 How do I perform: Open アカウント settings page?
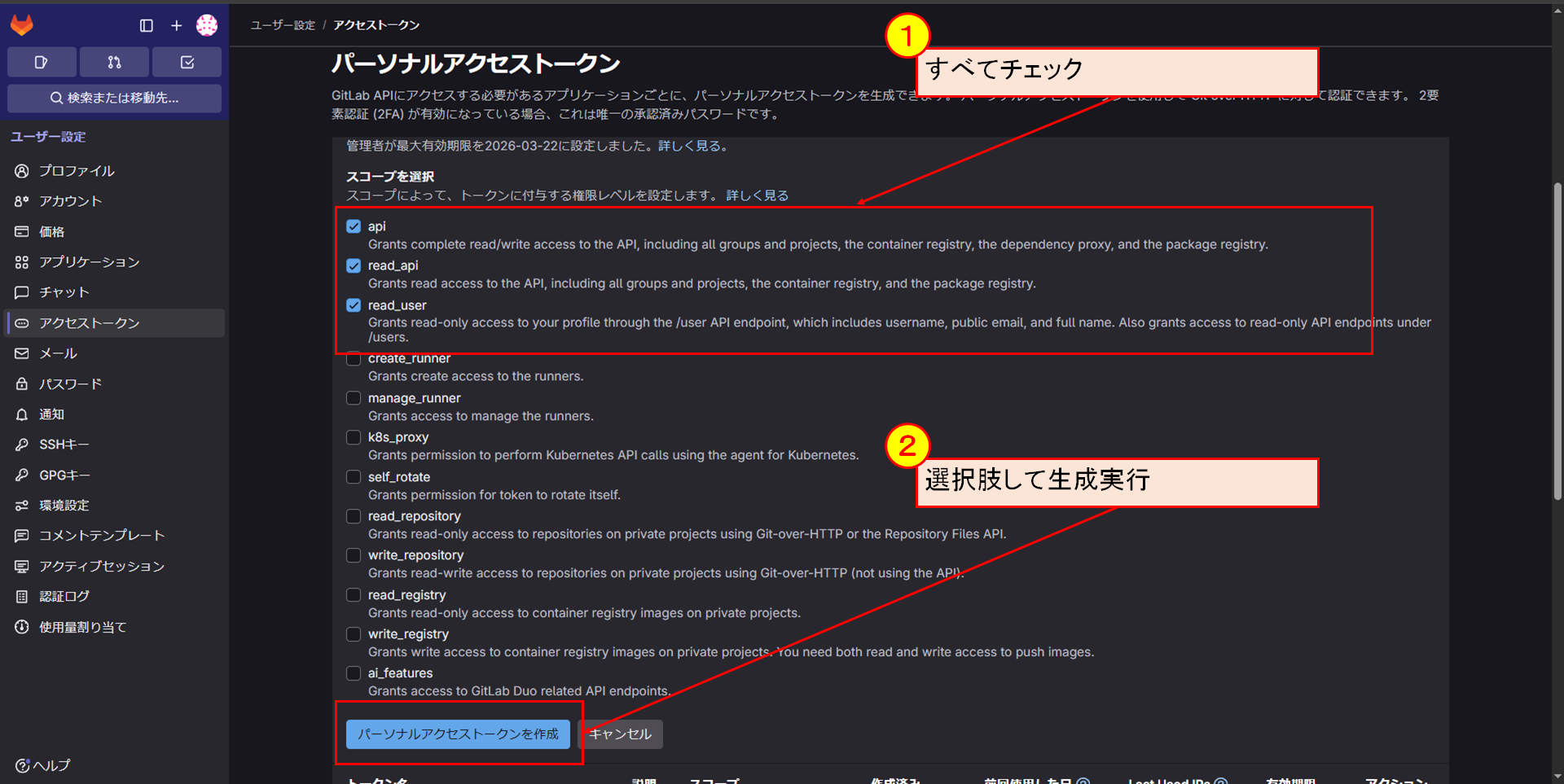tap(115, 201)
